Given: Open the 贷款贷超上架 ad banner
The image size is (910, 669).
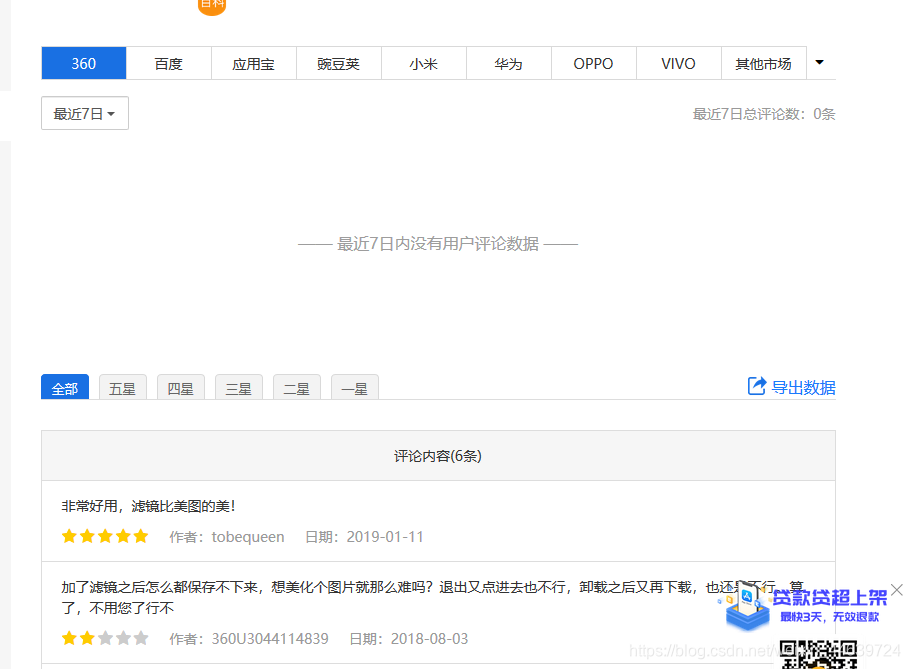Looking at the screenshot, I should pos(804,607).
